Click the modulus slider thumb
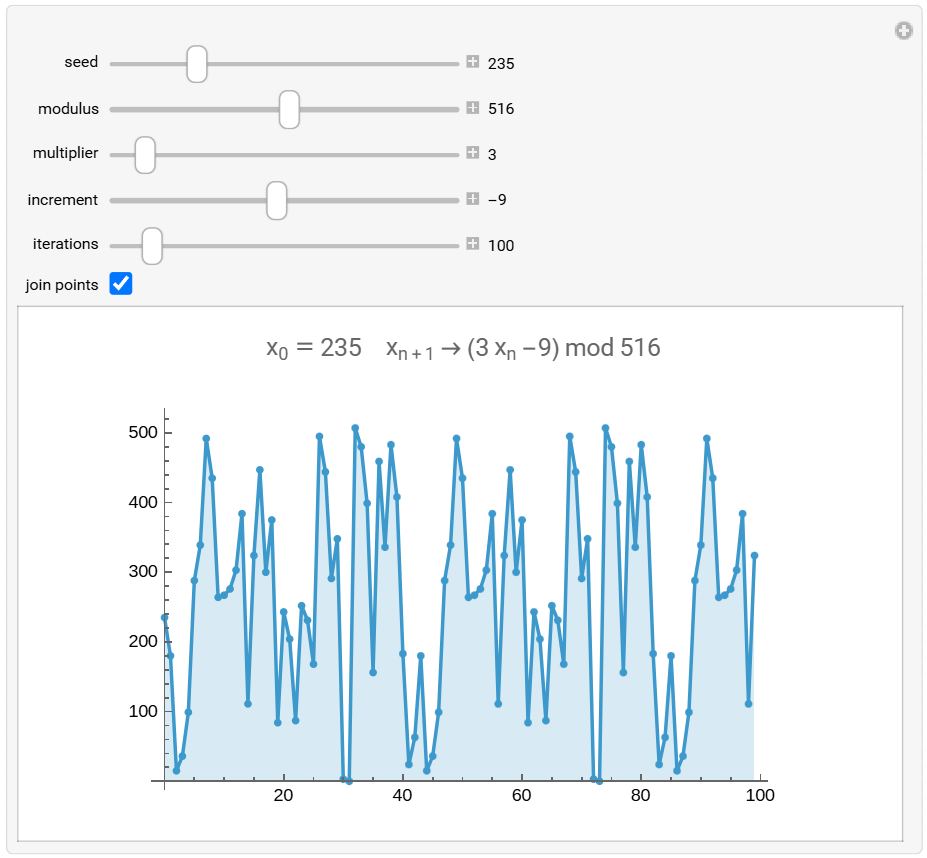 tap(289, 109)
